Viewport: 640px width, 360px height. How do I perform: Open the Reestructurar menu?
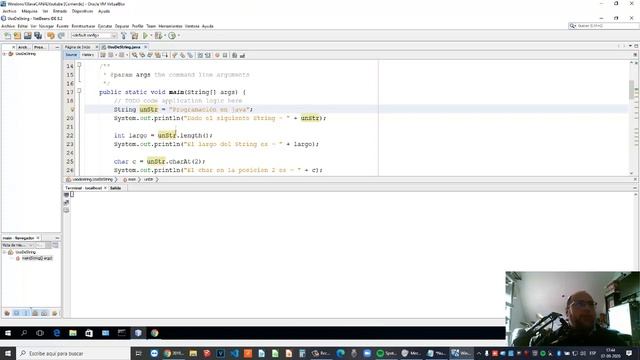[83, 26]
